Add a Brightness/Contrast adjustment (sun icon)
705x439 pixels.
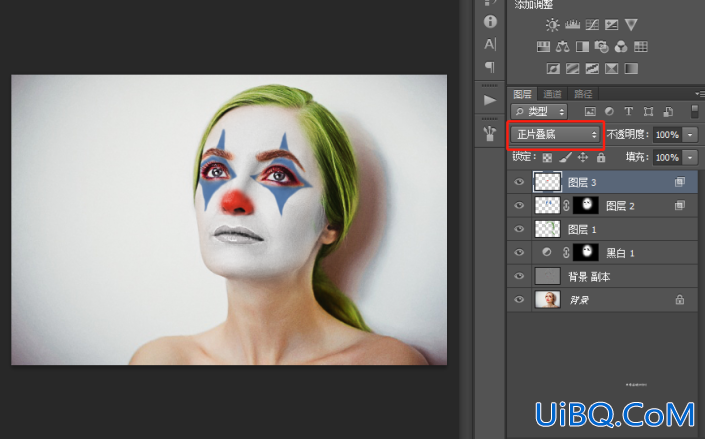click(552, 25)
